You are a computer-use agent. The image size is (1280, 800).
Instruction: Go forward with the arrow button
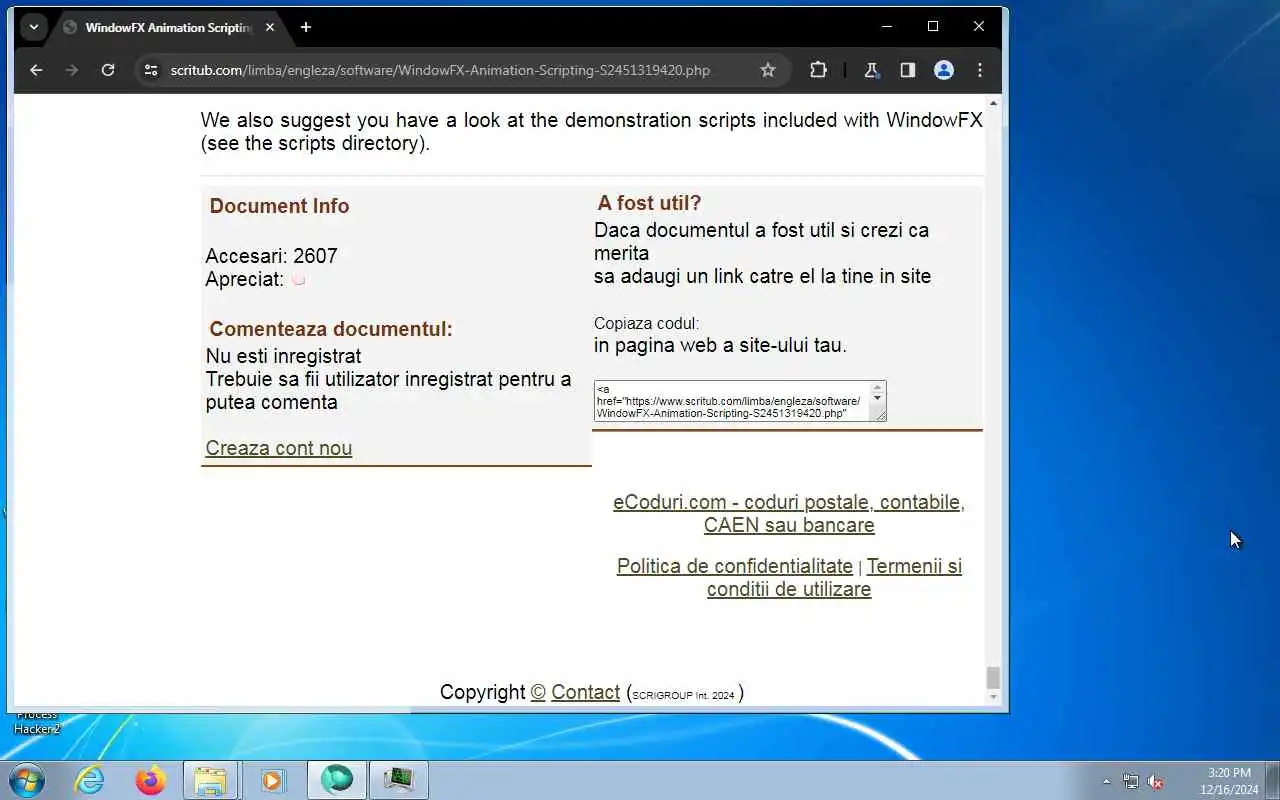(72, 70)
